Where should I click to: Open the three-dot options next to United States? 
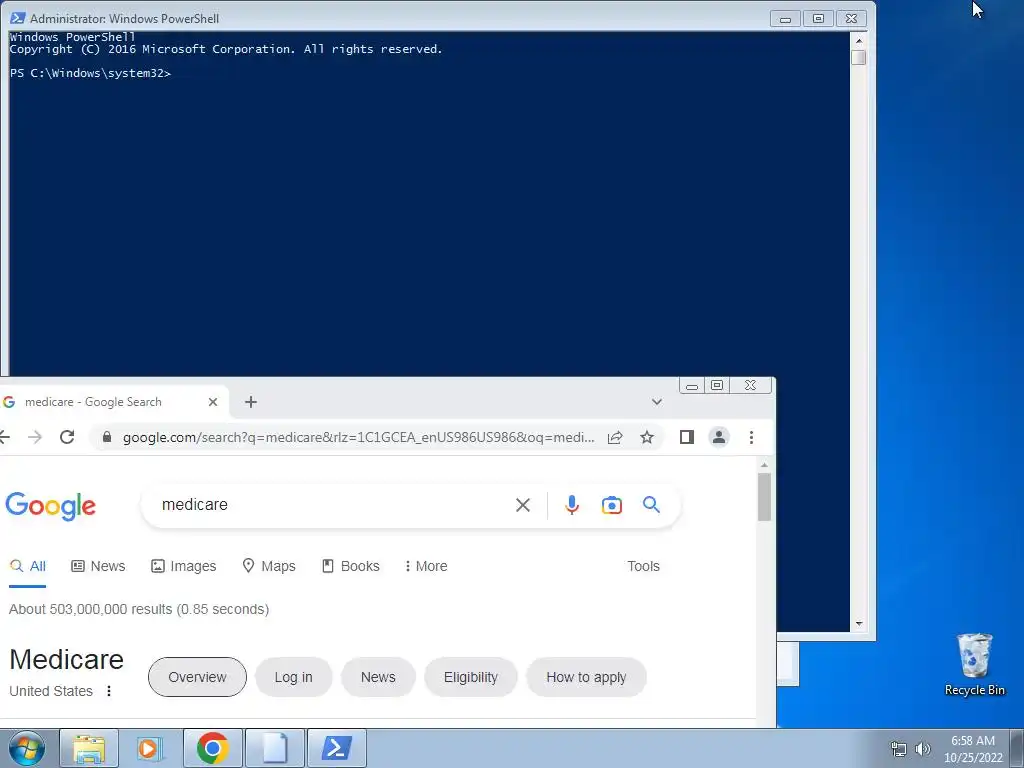(108, 691)
